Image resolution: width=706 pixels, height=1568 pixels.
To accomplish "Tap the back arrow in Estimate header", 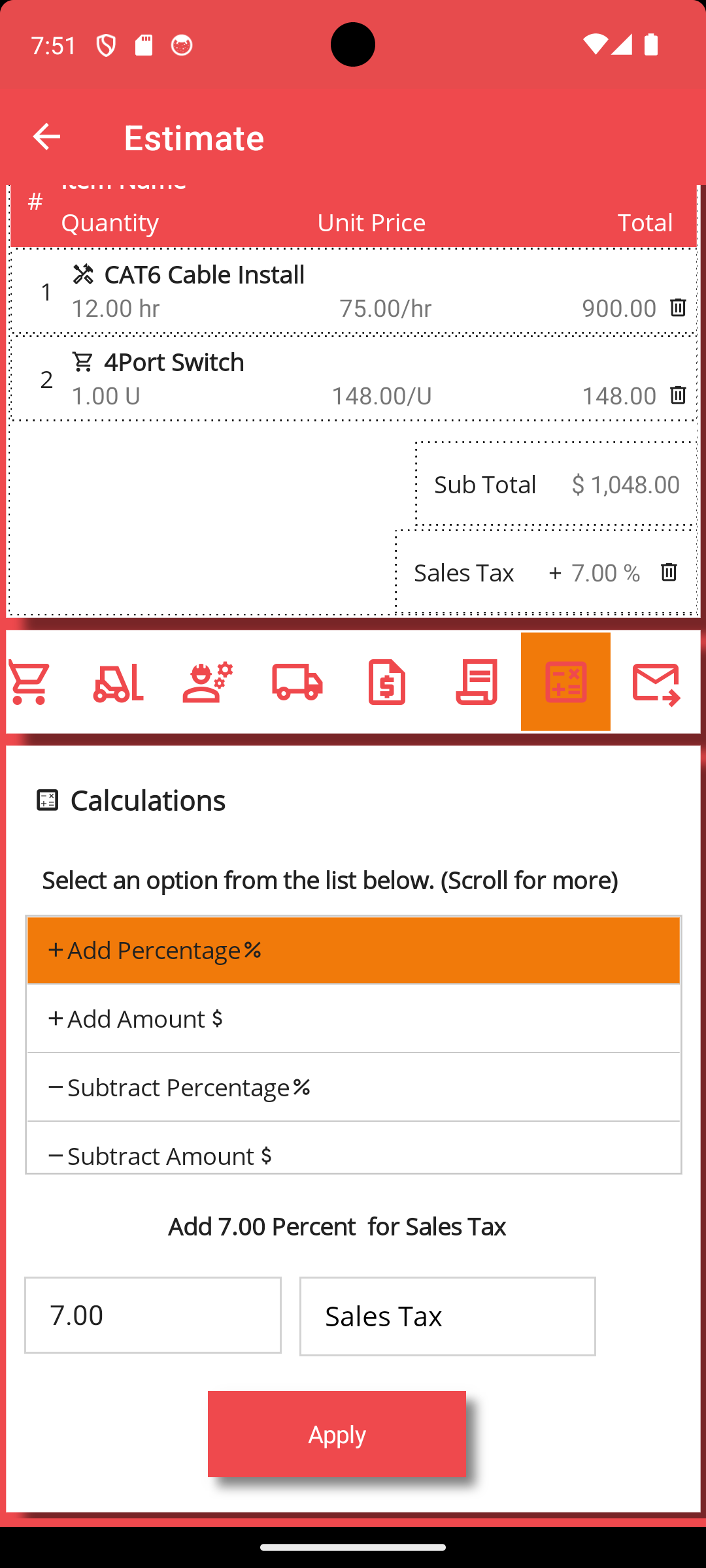I will (x=46, y=137).
